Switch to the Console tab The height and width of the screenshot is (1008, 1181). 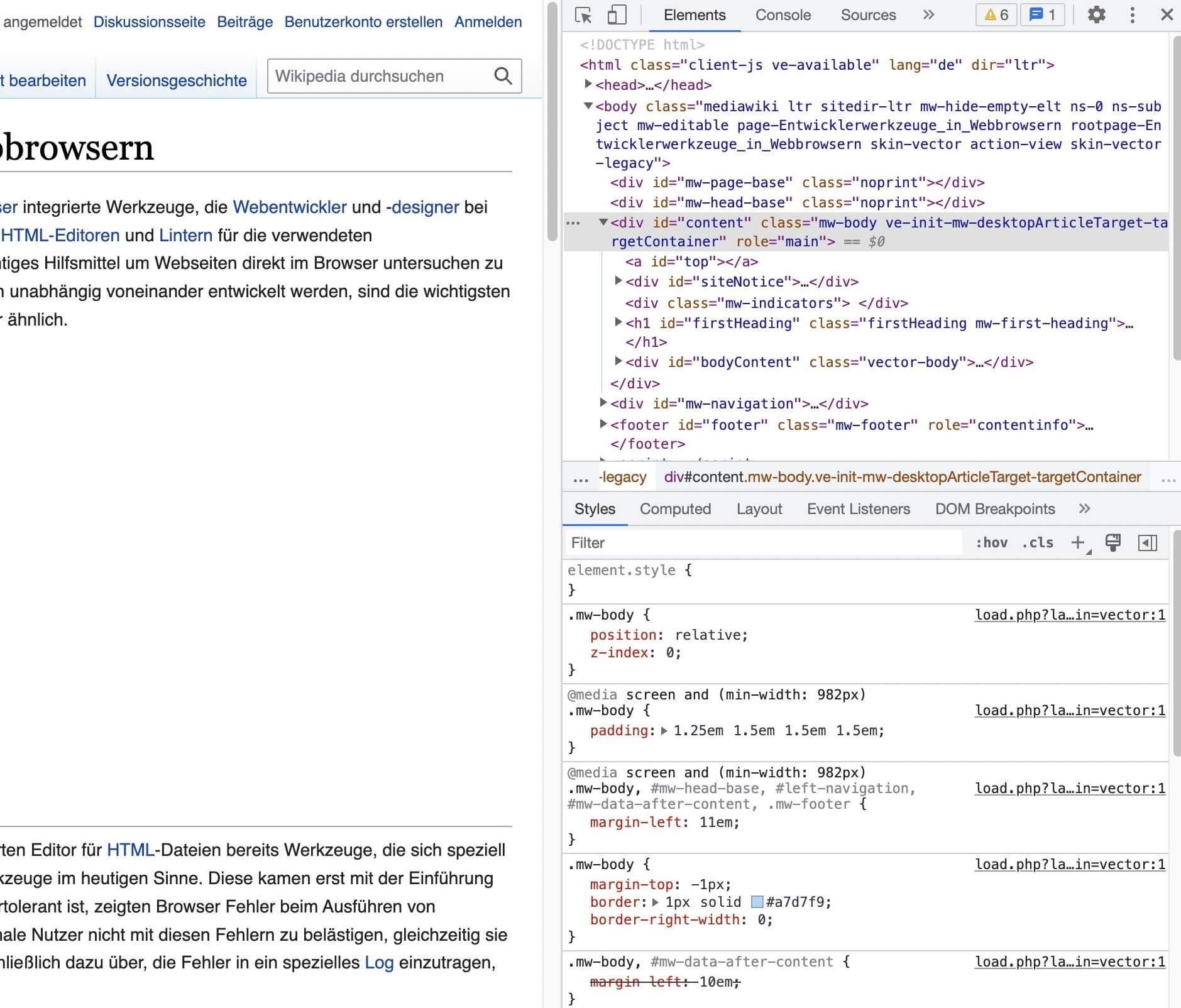[783, 15]
